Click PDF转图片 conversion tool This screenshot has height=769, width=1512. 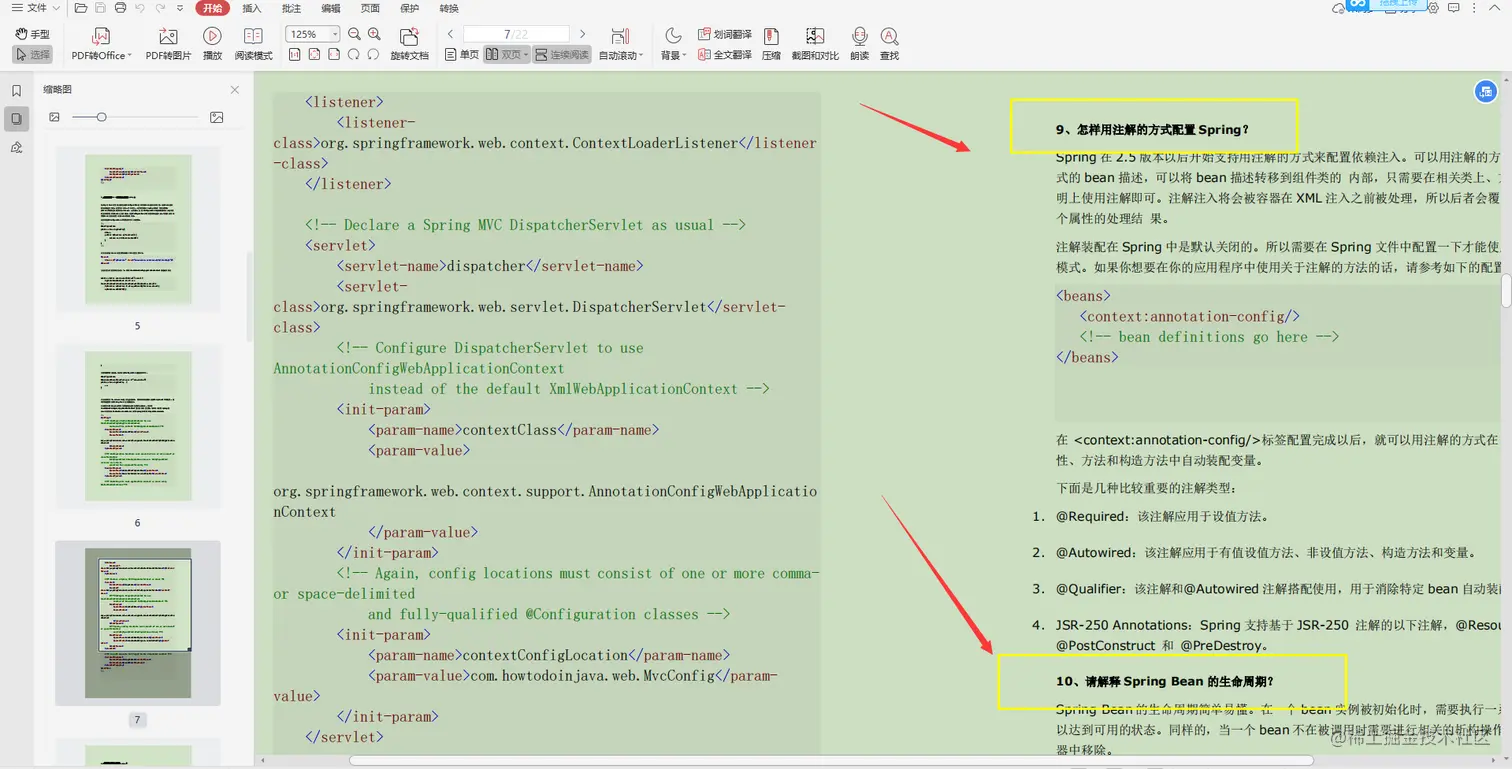168,45
